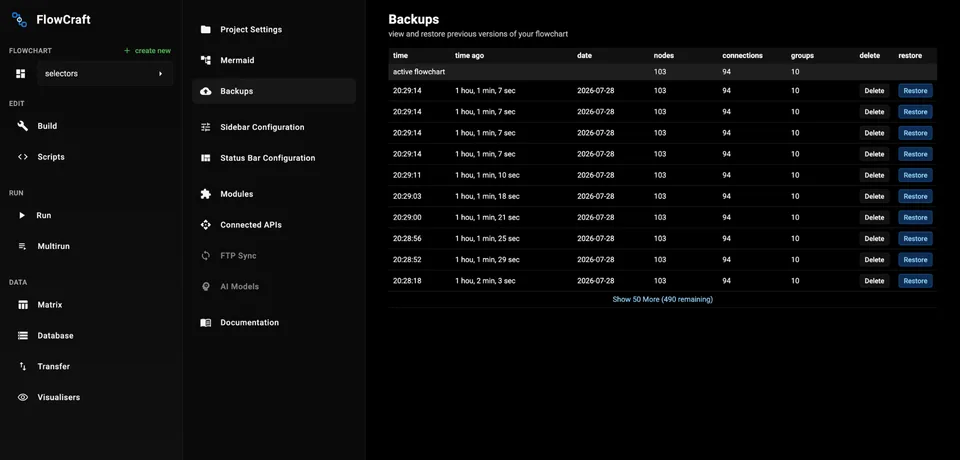This screenshot has width=960, height=460.
Task: Restore the 20:29:11 backup
Action: tap(915, 175)
